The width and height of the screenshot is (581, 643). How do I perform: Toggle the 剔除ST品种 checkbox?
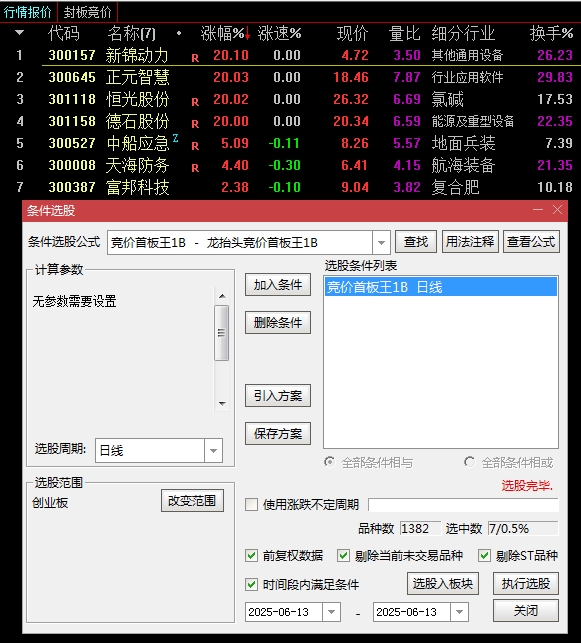[484, 556]
